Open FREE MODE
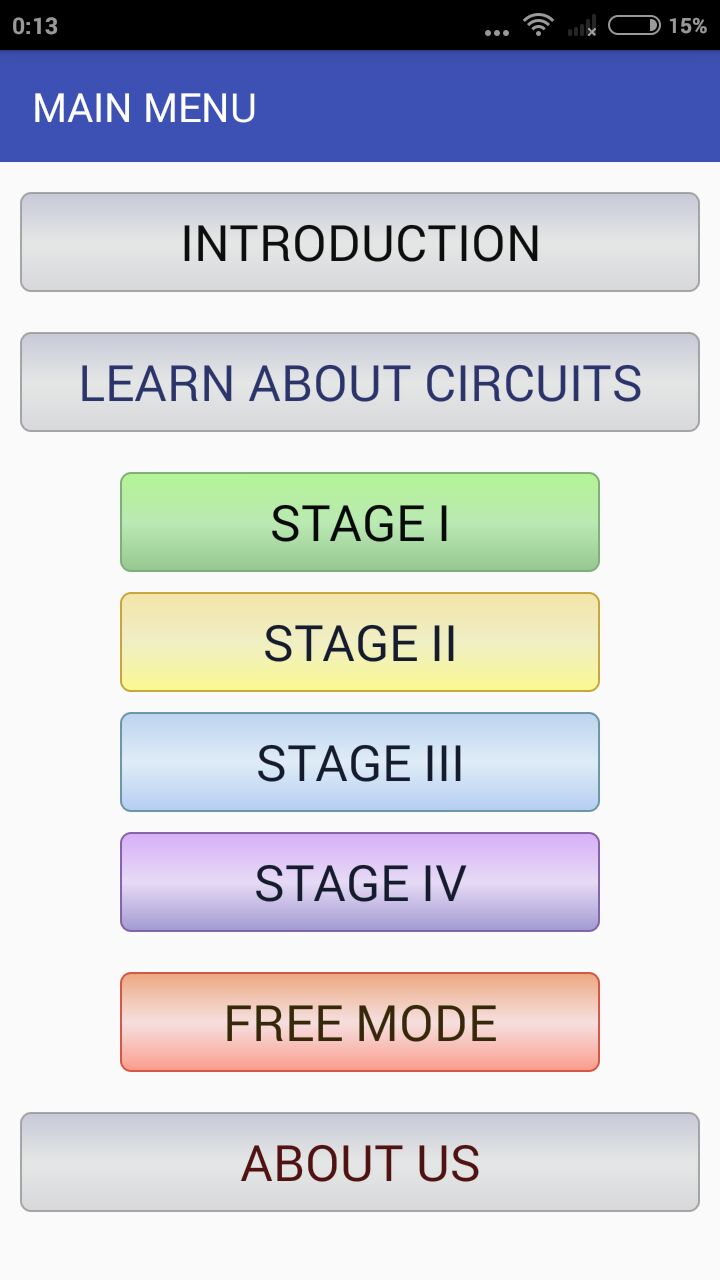Screen dimensions: 720x1280 click(x=360, y=1022)
